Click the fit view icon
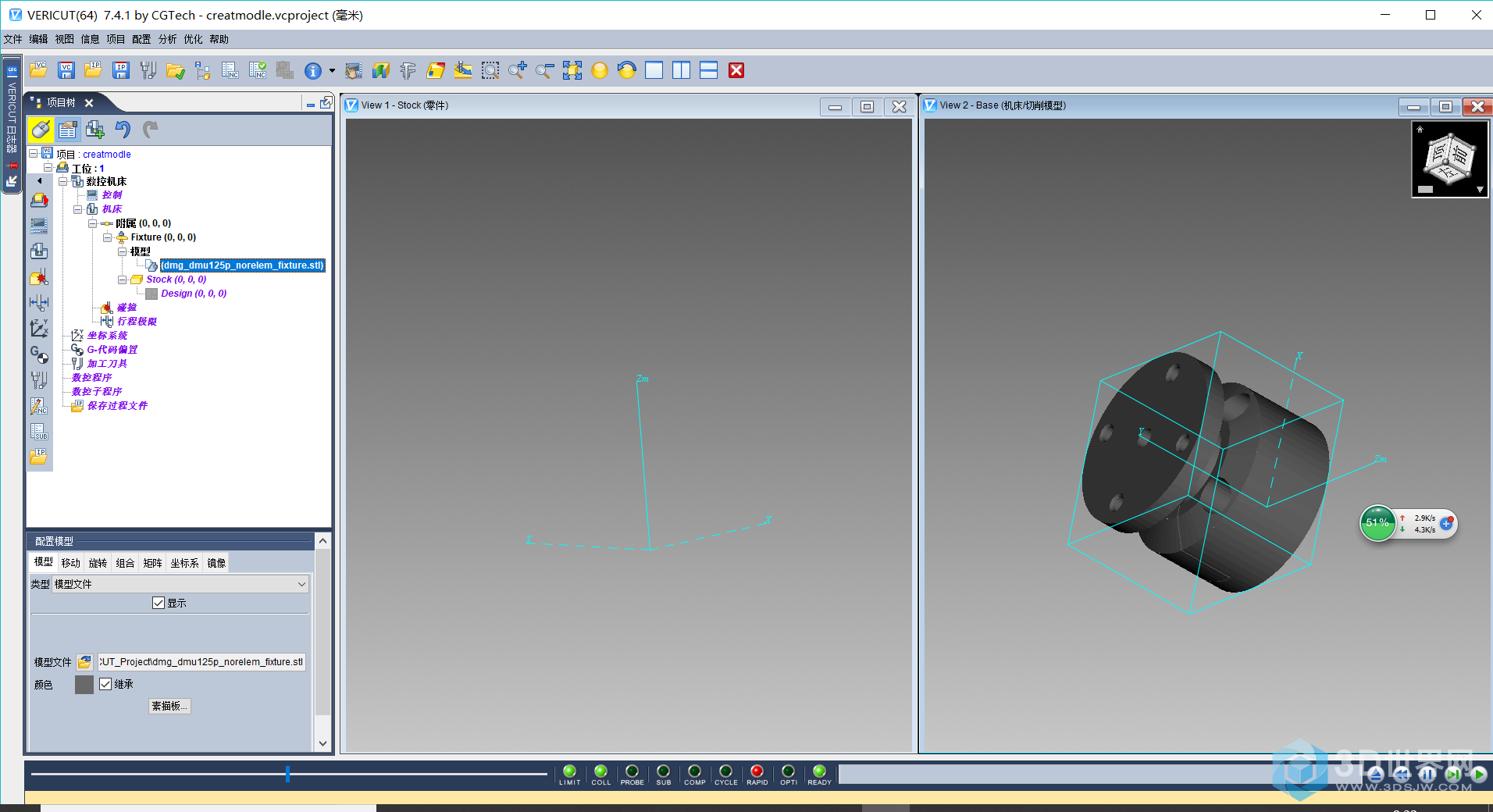Viewport: 1493px width, 812px height. click(572, 71)
